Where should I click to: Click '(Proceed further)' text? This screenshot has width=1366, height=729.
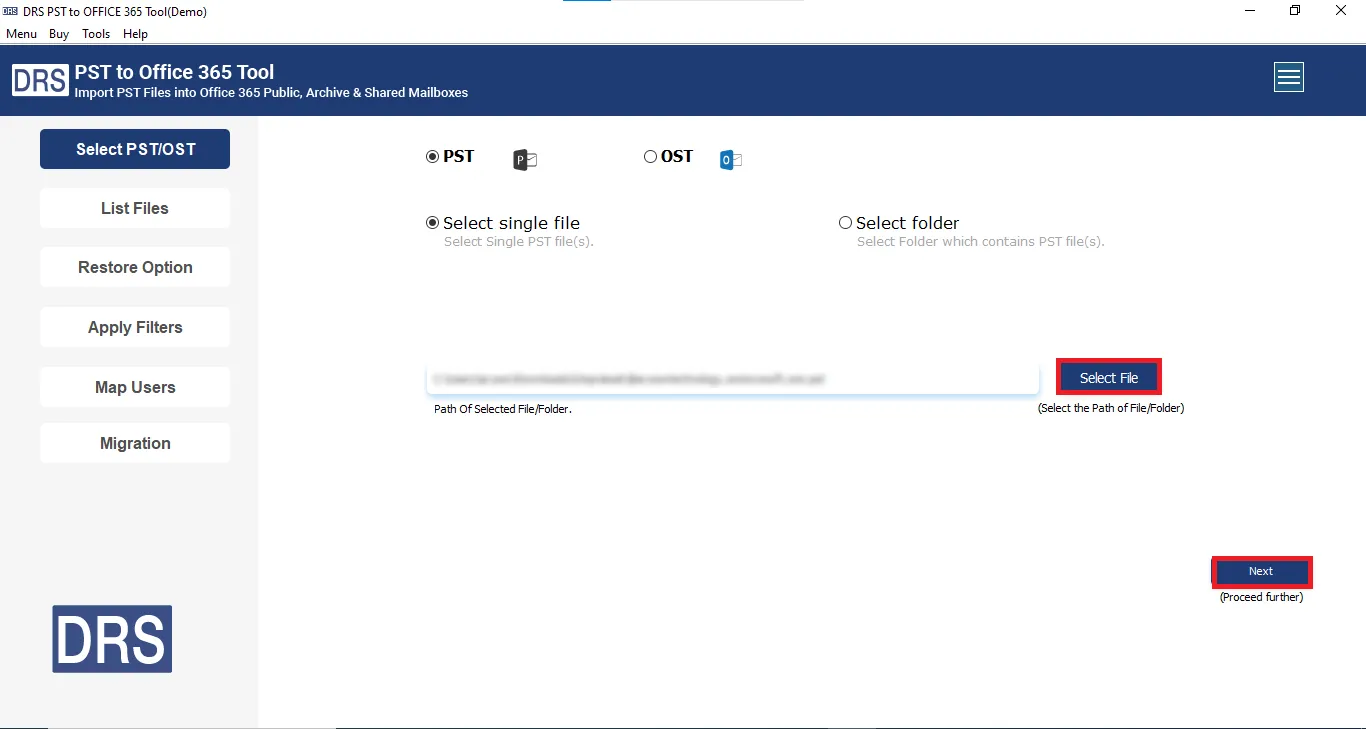(1261, 597)
